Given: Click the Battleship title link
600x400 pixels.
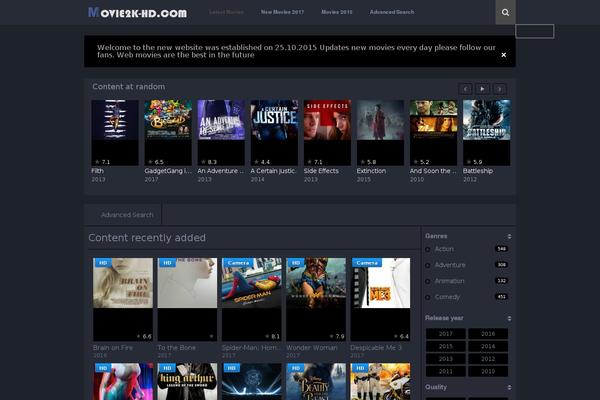Looking at the screenshot, I should [478, 171].
